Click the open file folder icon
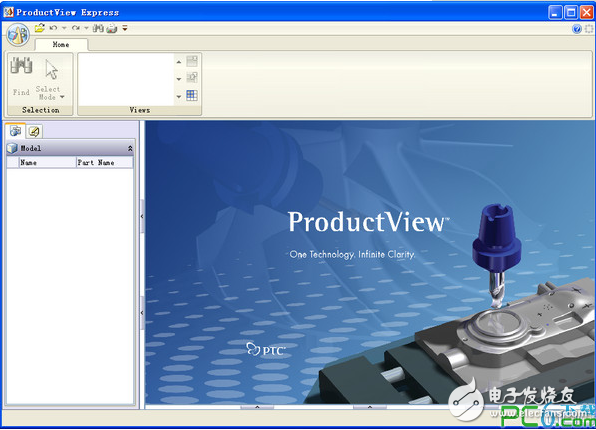This screenshot has width=596, height=430. coord(40,28)
